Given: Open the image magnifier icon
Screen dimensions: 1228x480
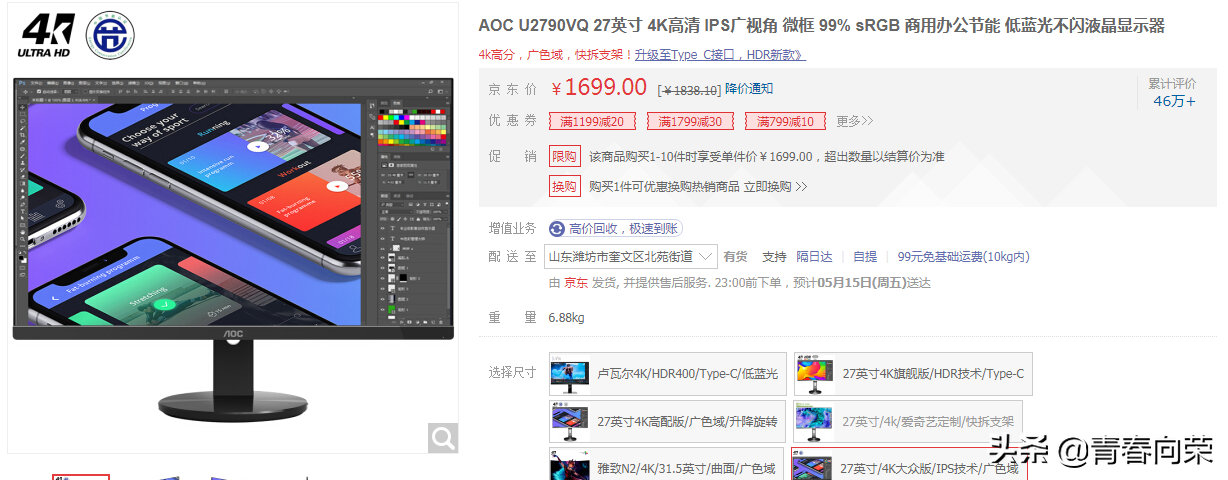Looking at the screenshot, I should (443, 437).
